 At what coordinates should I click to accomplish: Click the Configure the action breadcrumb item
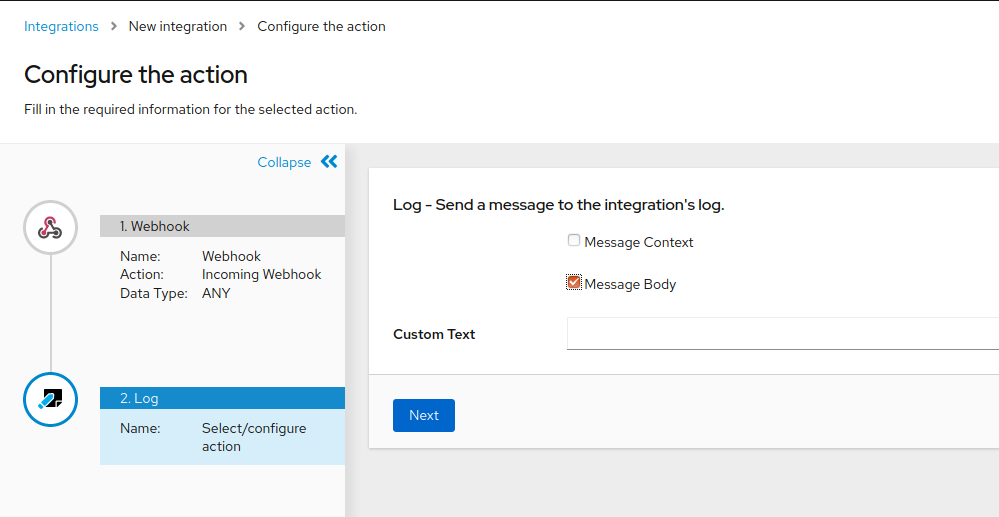coord(321,26)
